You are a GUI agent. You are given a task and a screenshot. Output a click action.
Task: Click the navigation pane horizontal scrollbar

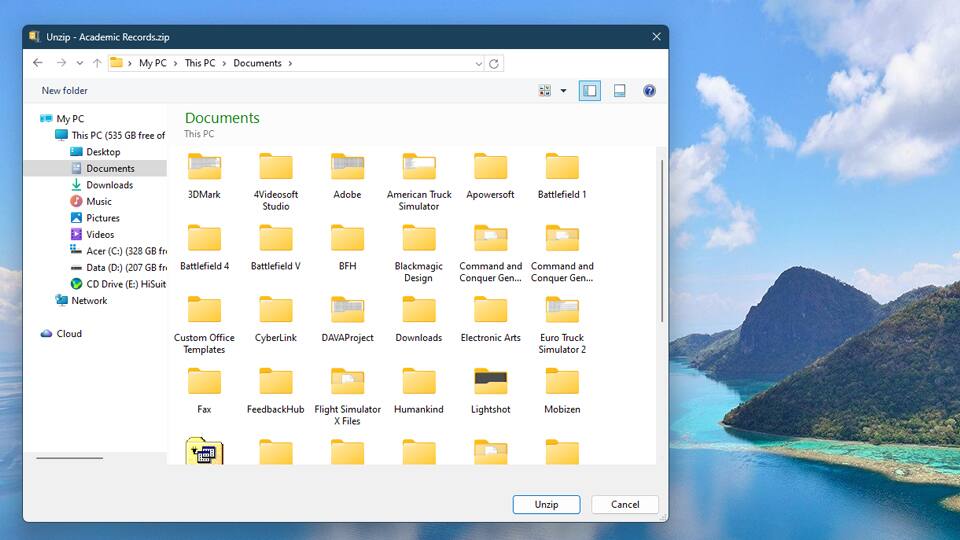(x=70, y=458)
